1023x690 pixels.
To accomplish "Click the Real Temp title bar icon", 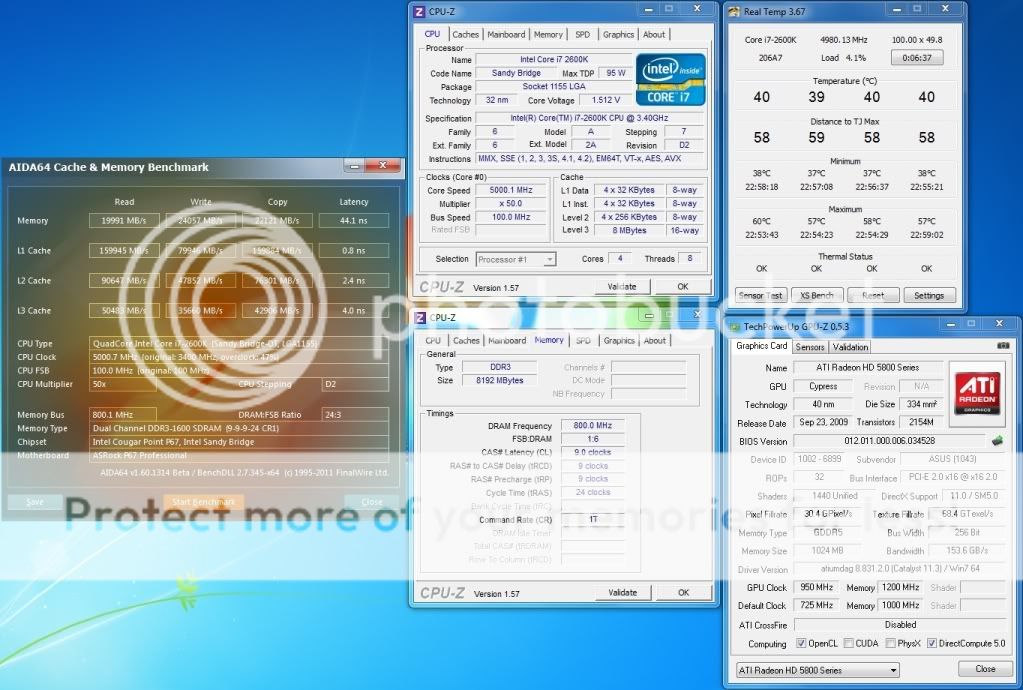I will [735, 12].
